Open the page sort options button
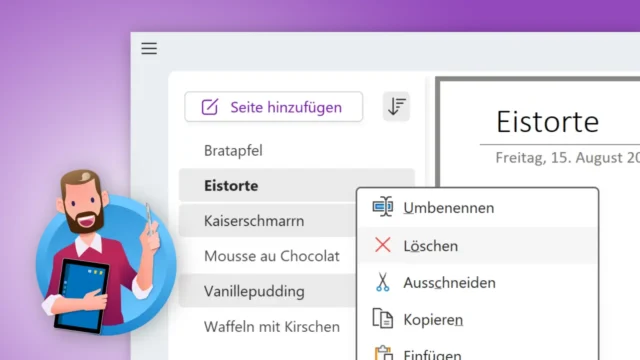This screenshot has height=360, width=640. tap(396, 107)
